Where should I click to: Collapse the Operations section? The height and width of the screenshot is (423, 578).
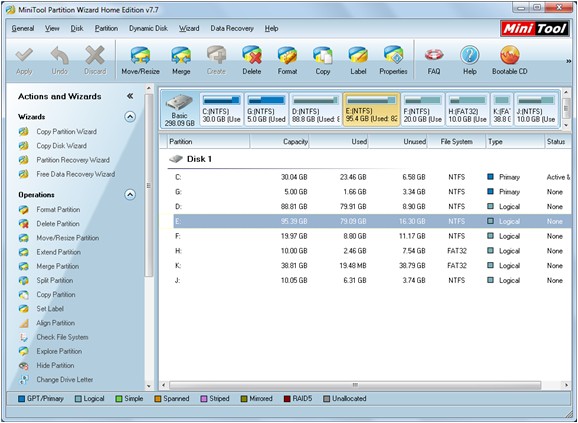(130, 195)
